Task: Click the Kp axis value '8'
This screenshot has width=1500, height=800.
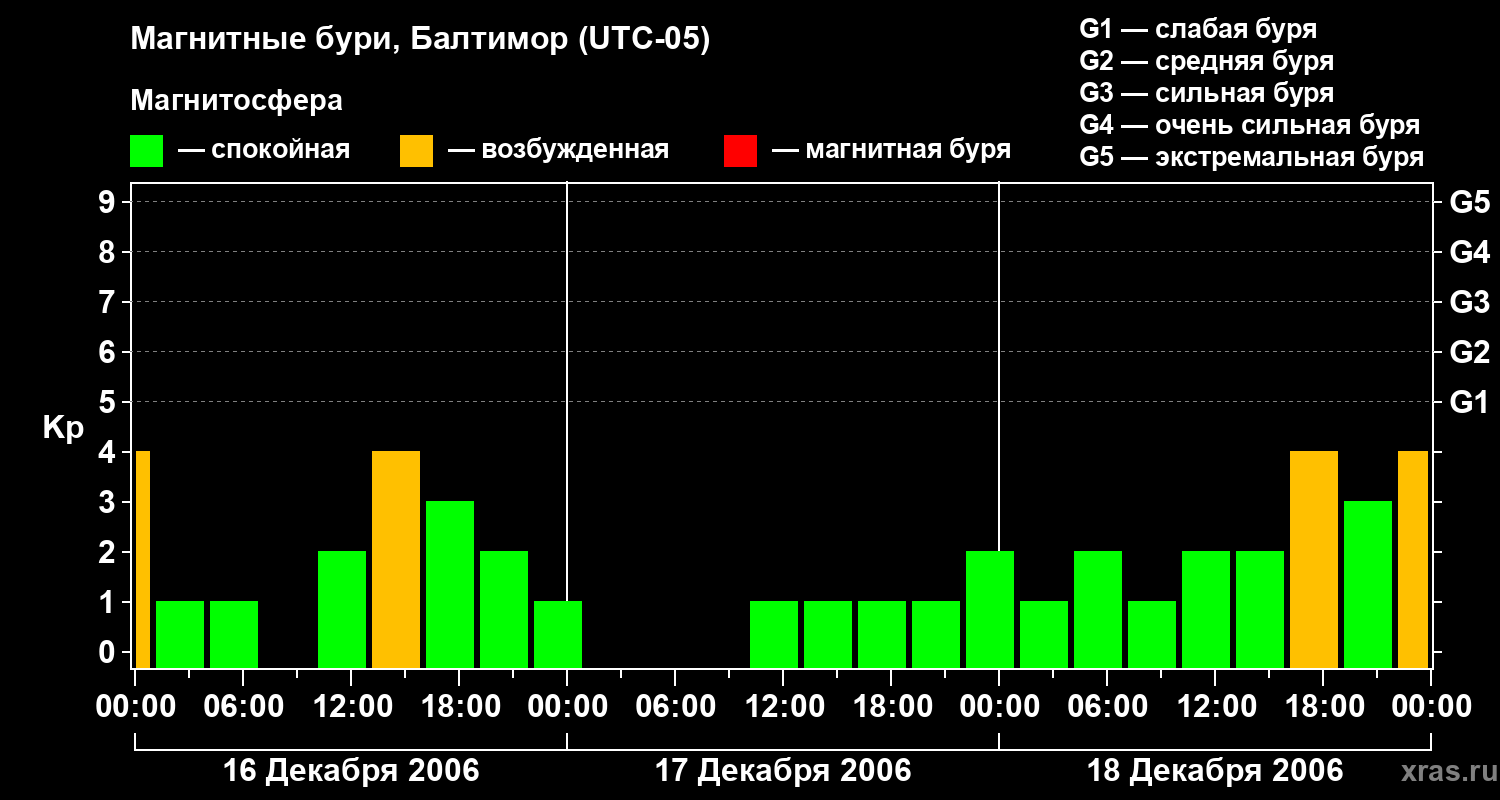Action: click(109, 253)
